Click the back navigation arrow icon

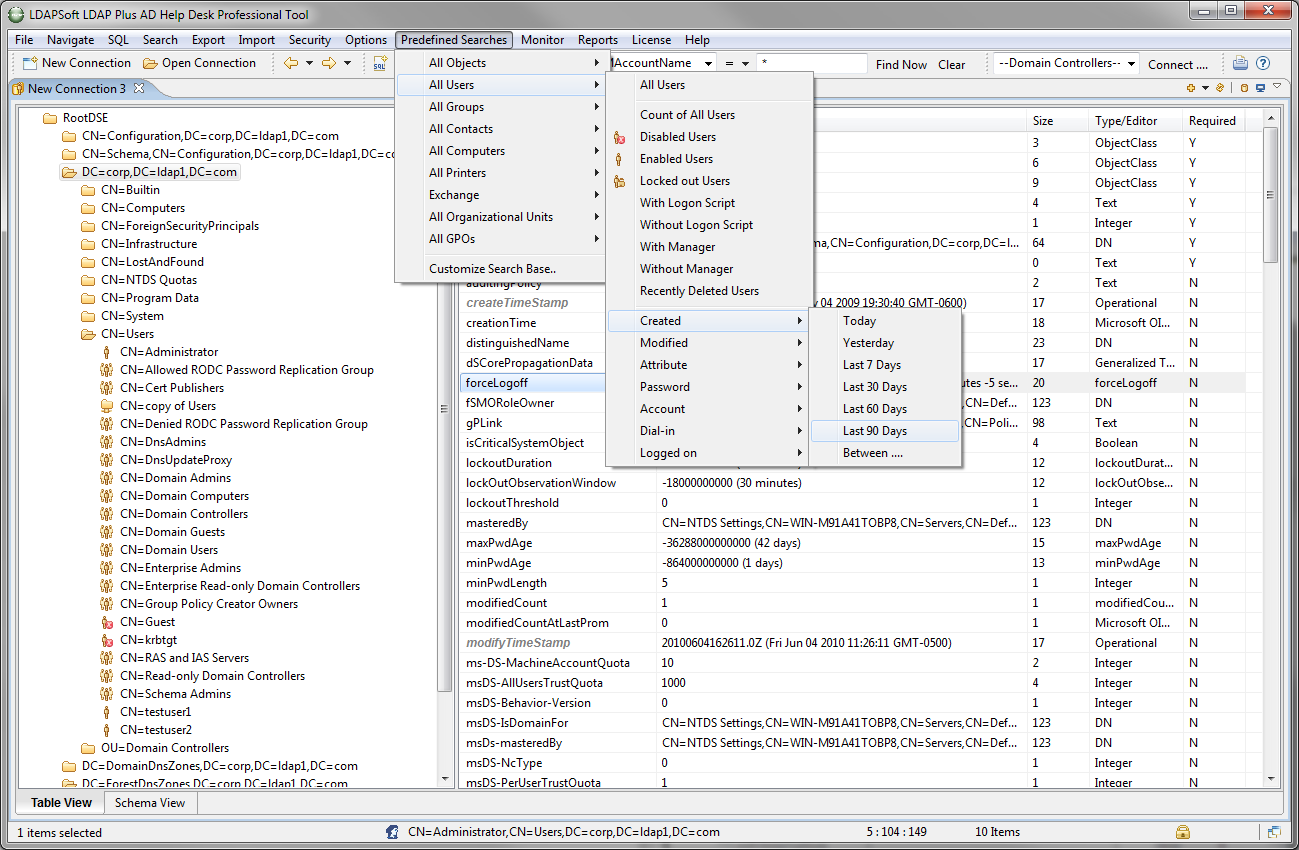click(291, 63)
